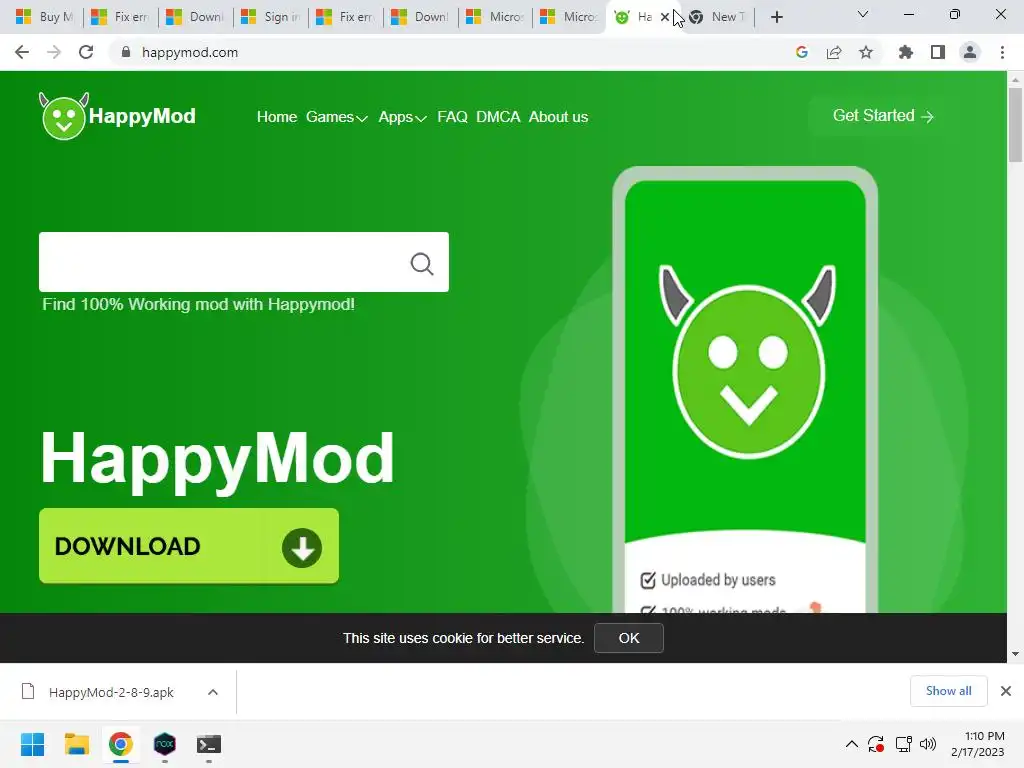1024x768 pixels.
Task: Click the scrollbar down arrow
Action: (x=1015, y=654)
